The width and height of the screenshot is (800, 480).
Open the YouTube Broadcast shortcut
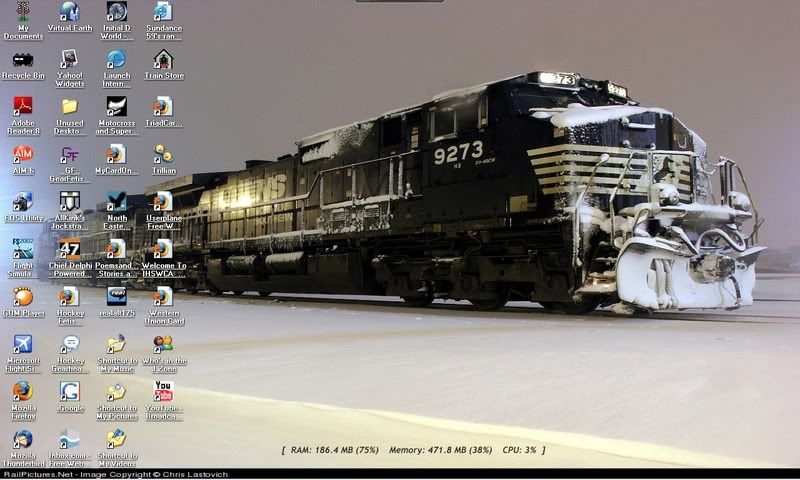point(163,392)
